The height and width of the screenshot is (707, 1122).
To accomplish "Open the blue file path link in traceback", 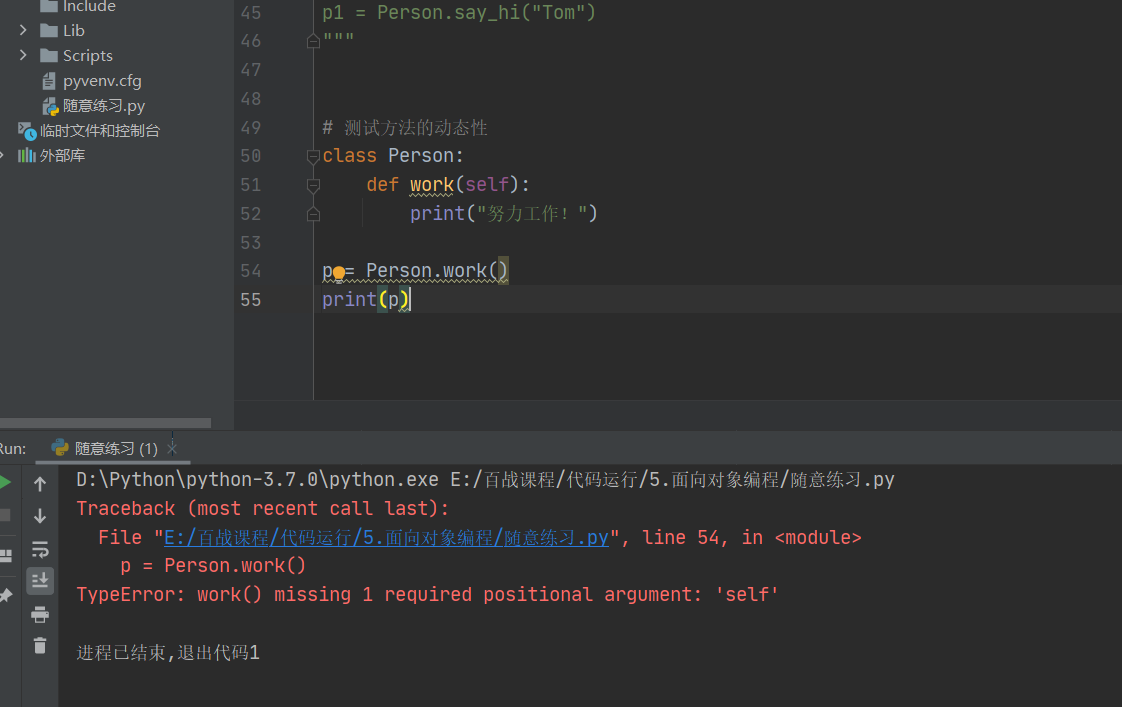I will coord(386,537).
